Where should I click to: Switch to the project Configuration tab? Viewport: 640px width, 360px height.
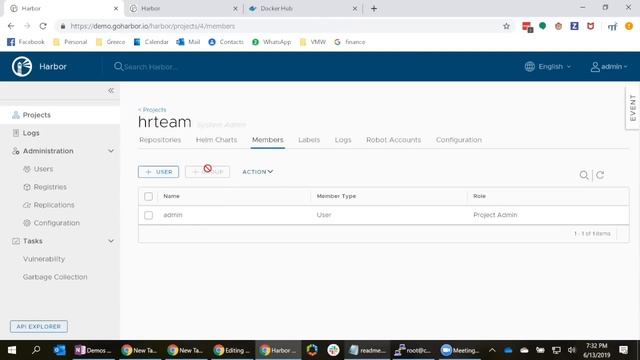click(x=459, y=140)
